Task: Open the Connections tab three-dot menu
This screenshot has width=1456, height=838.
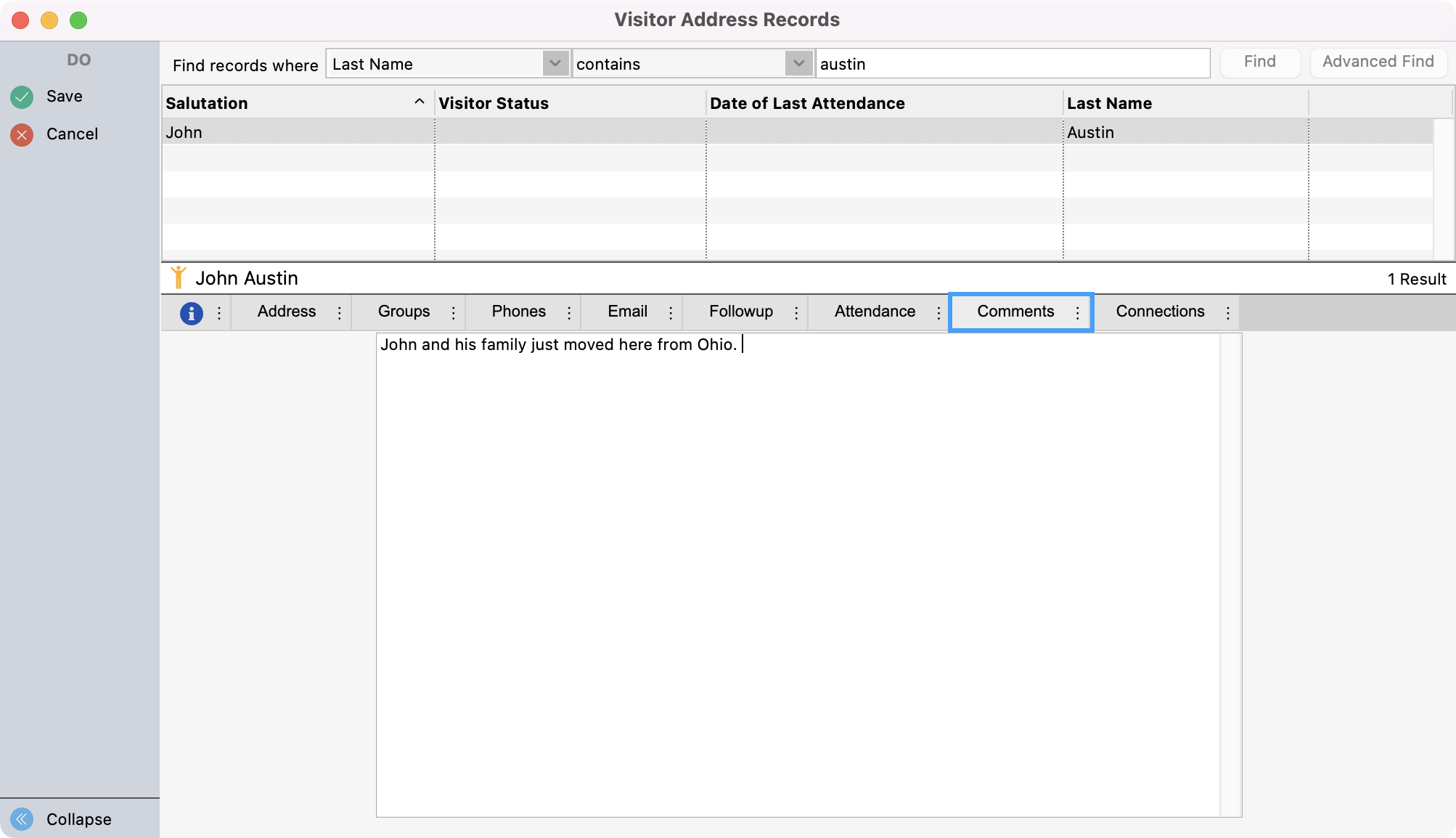Action: click(x=1228, y=312)
